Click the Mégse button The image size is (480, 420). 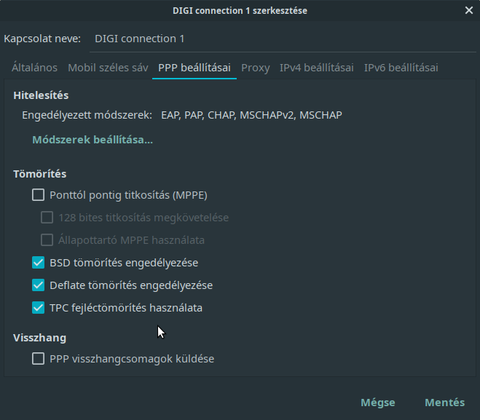378,403
